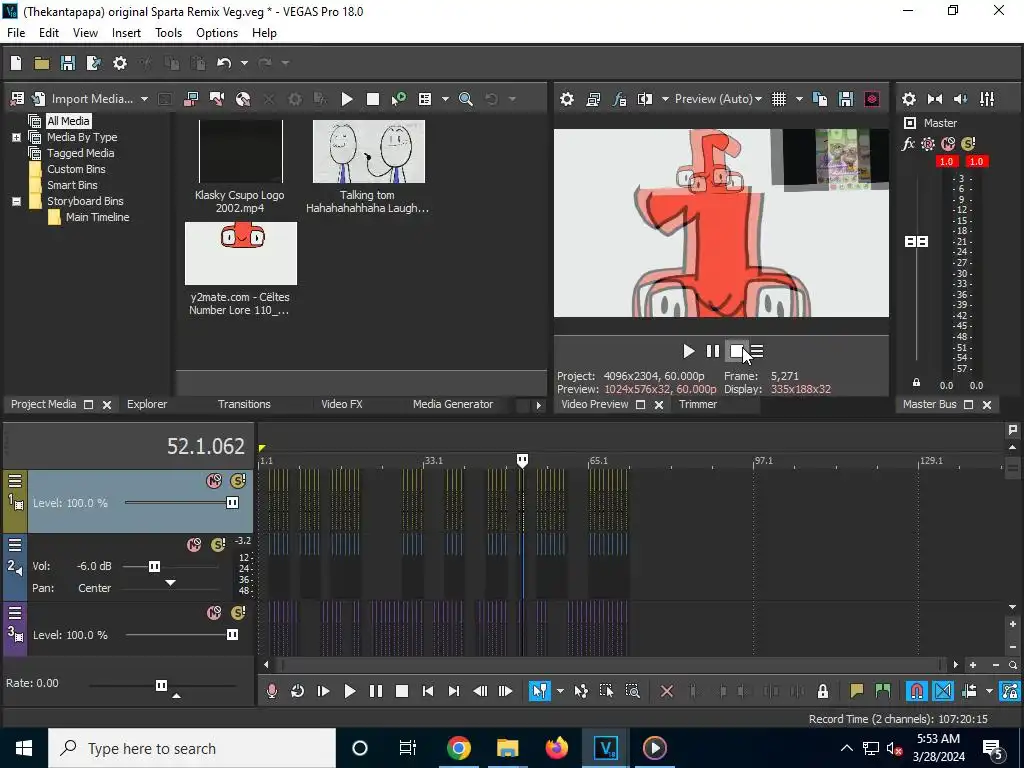1024x768 pixels.
Task: Open VEGAS Pro in the Windows taskbar
Action: point(605,748)
